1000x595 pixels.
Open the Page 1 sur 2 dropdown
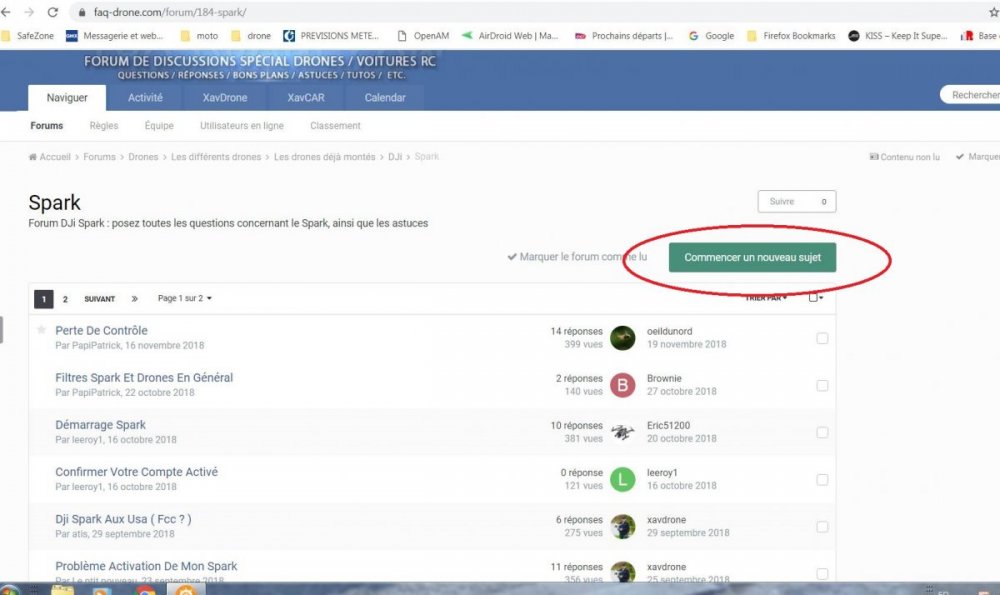(x=185, y=298)
